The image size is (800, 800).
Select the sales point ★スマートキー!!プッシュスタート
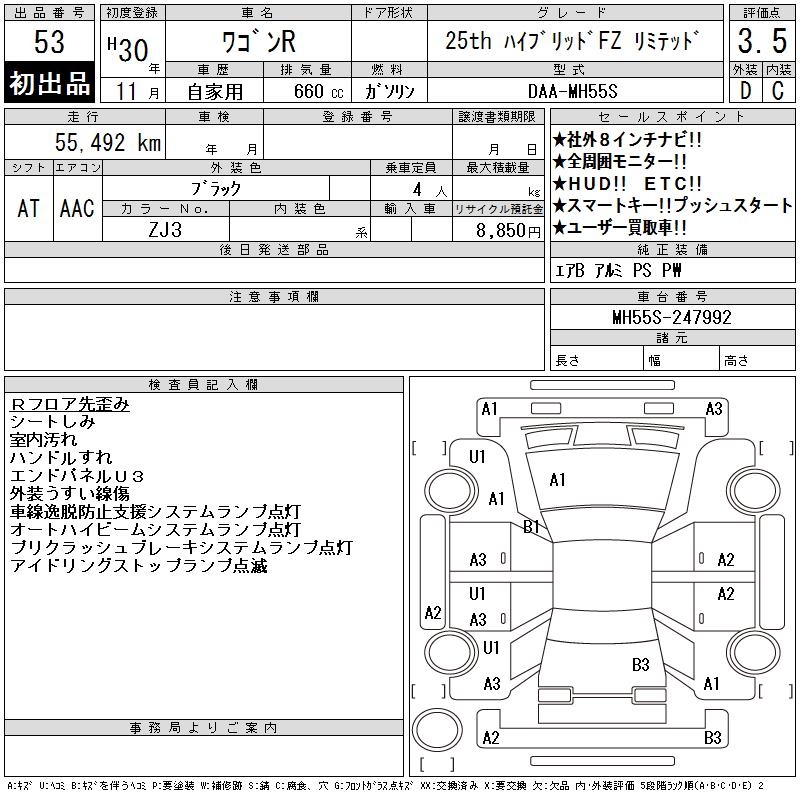(672, 205)
